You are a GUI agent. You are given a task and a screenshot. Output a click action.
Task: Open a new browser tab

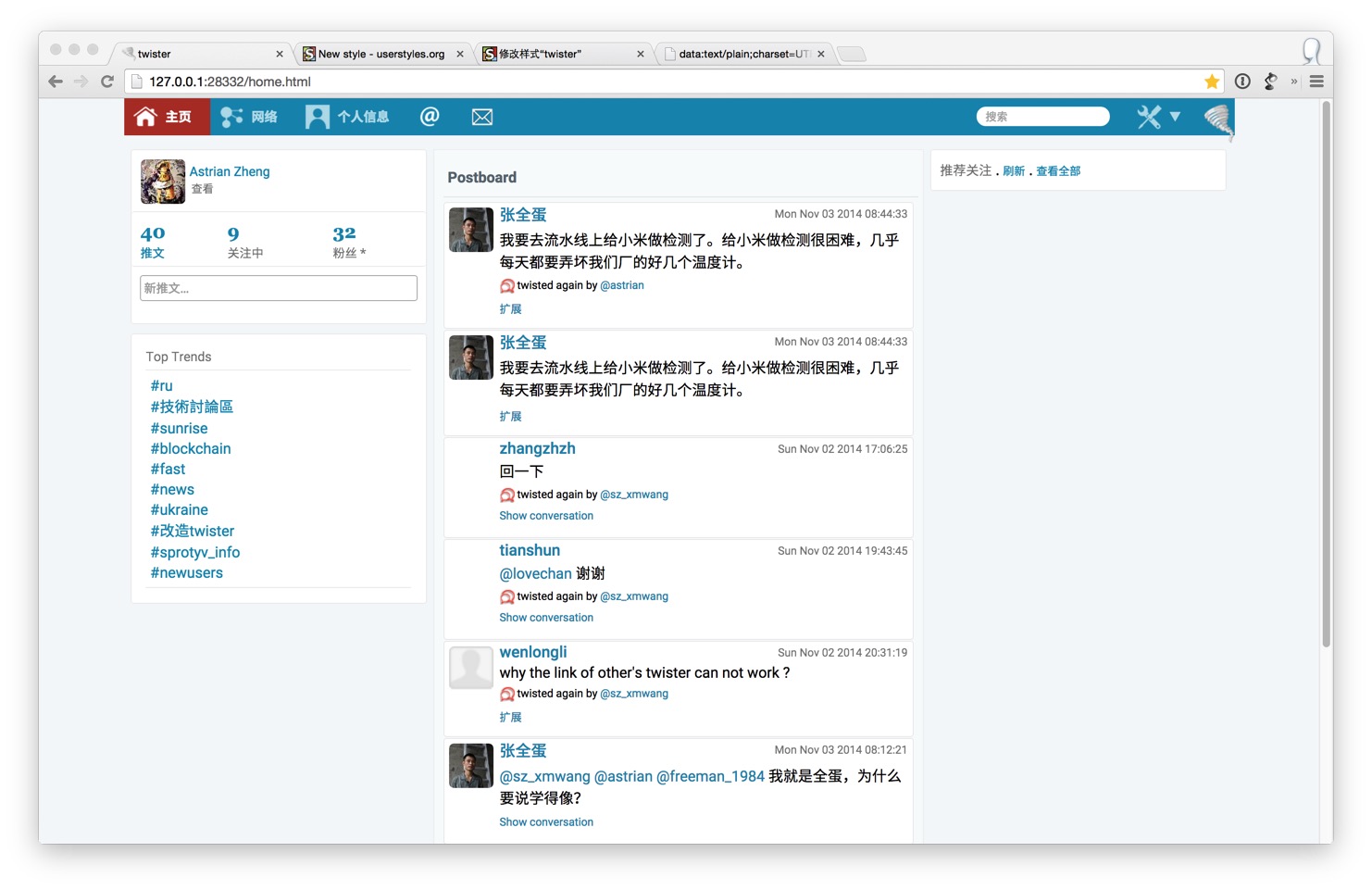pos(852,54)
